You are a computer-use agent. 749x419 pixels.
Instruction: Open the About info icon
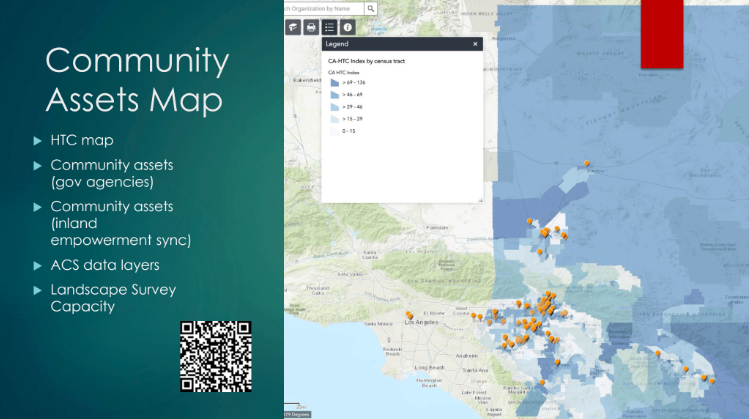[347, 28]
